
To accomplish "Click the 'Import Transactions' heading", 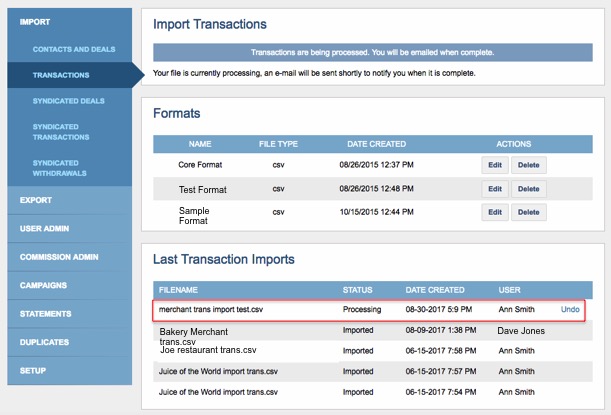I will [210, 24].
